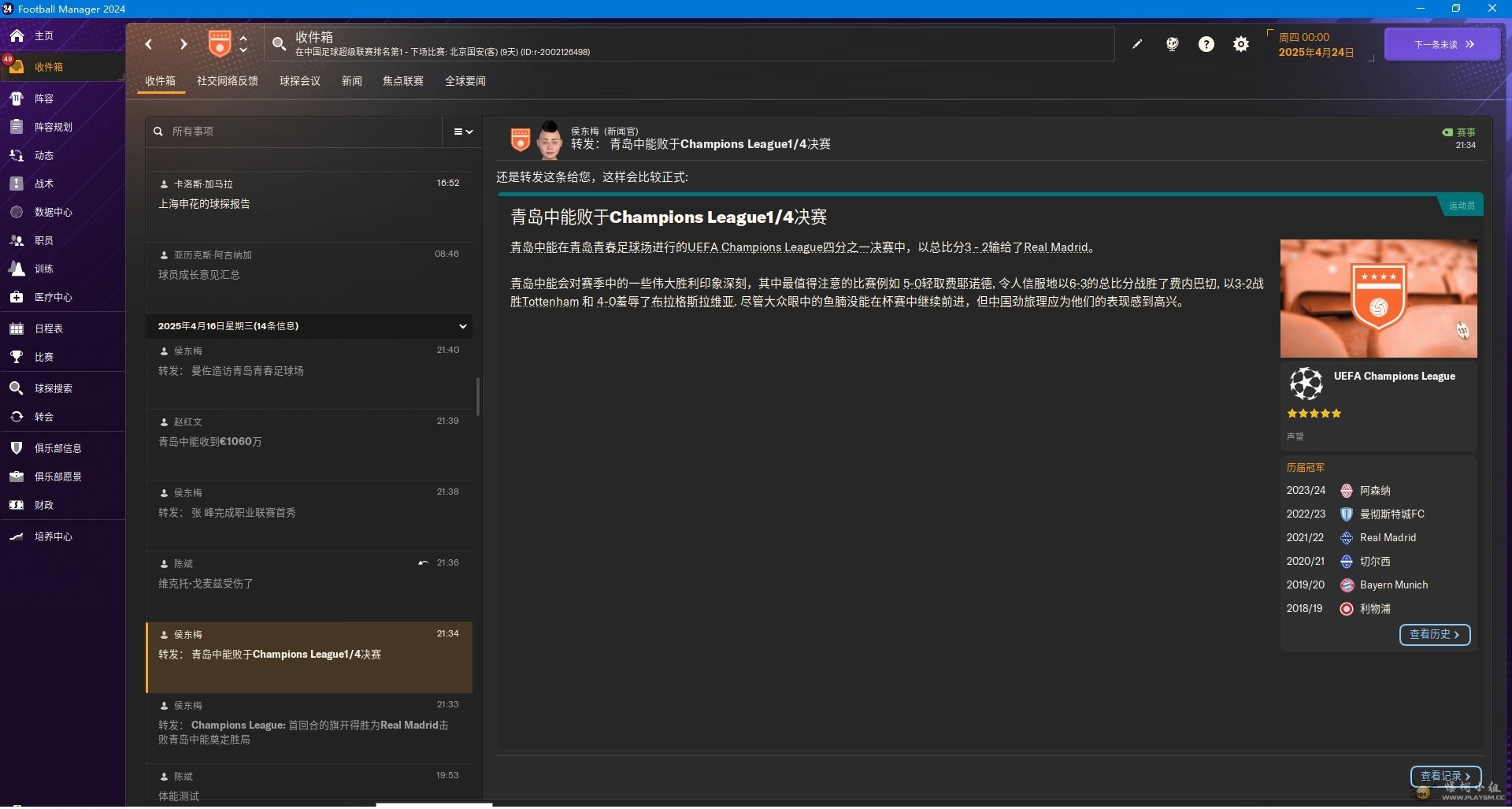This screenshot has width=1512, height=809.
Task: Open the Tottenham link in article
Action: (x=550, y=302)
